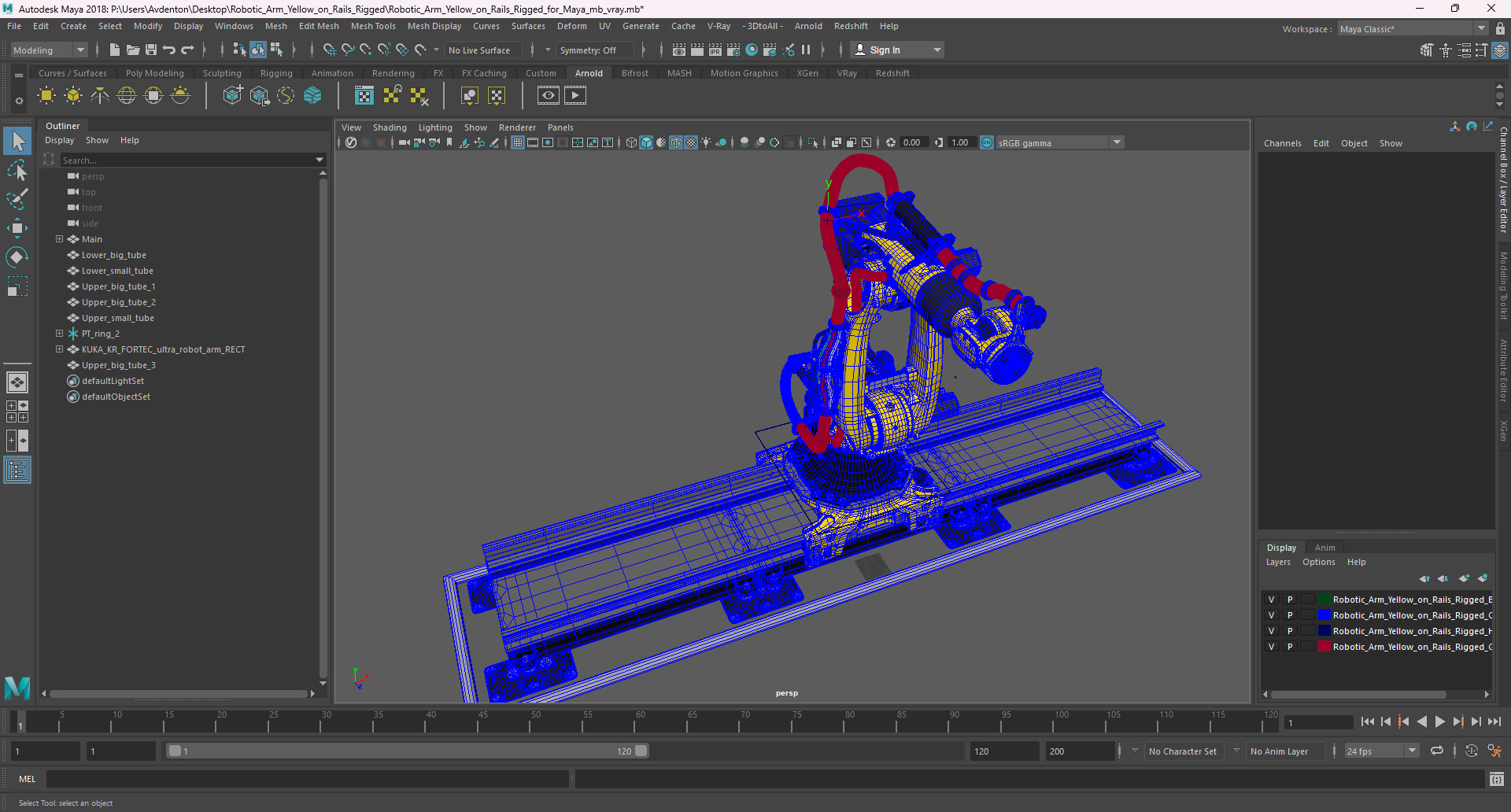Click dark red layer color swatch

tap(1324, 647)
